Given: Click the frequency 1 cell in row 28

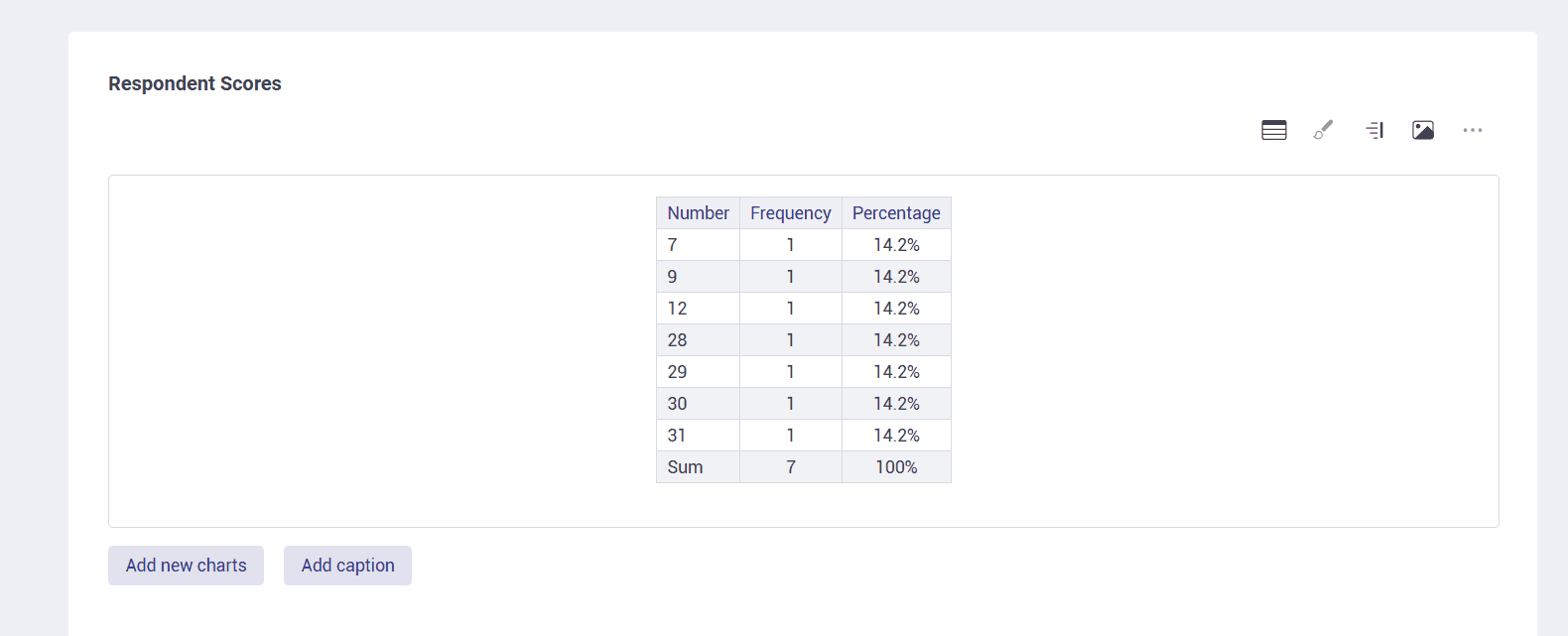Looking at the screenshot, I should coord(791,340).
